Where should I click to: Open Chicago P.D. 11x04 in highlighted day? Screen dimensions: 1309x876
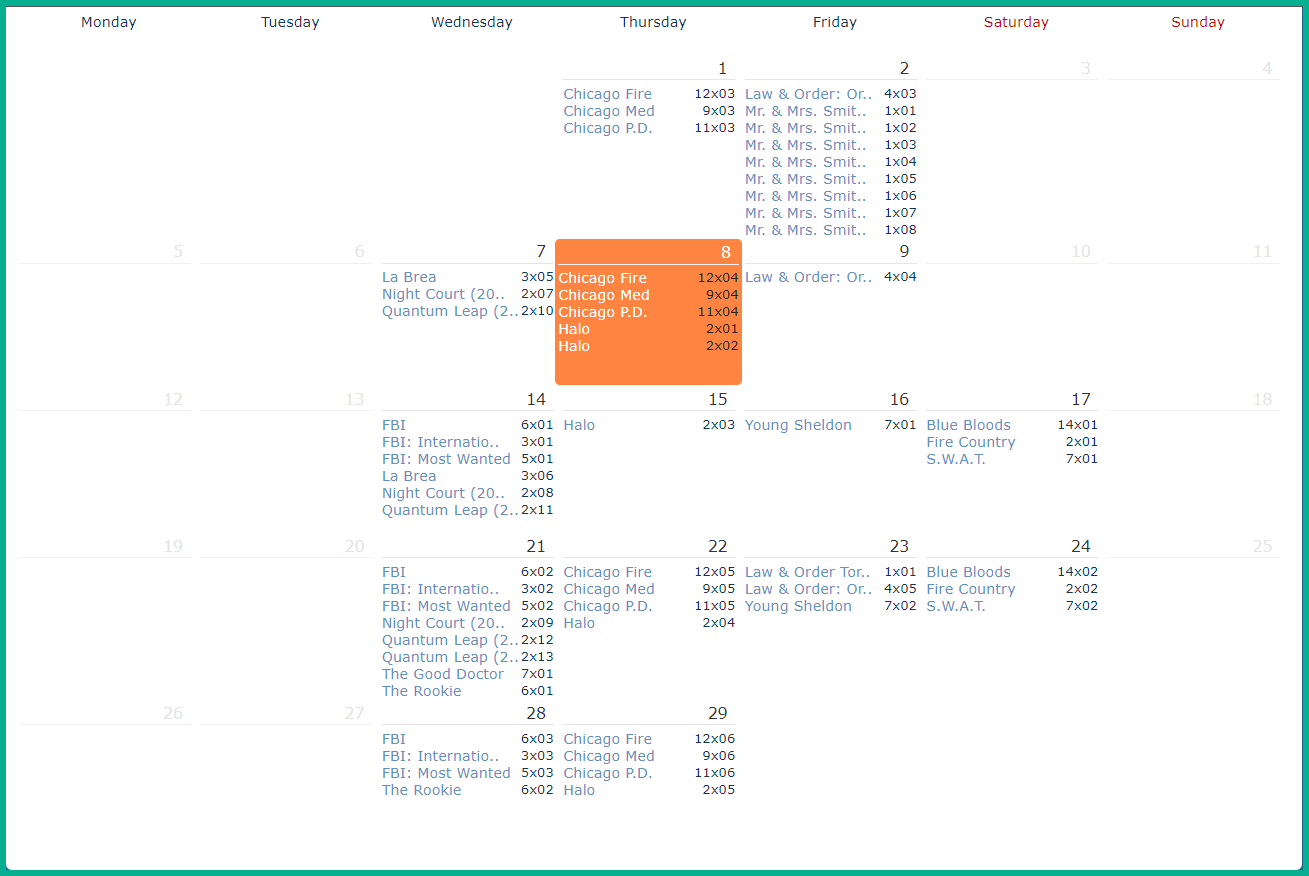coord(602,312)
